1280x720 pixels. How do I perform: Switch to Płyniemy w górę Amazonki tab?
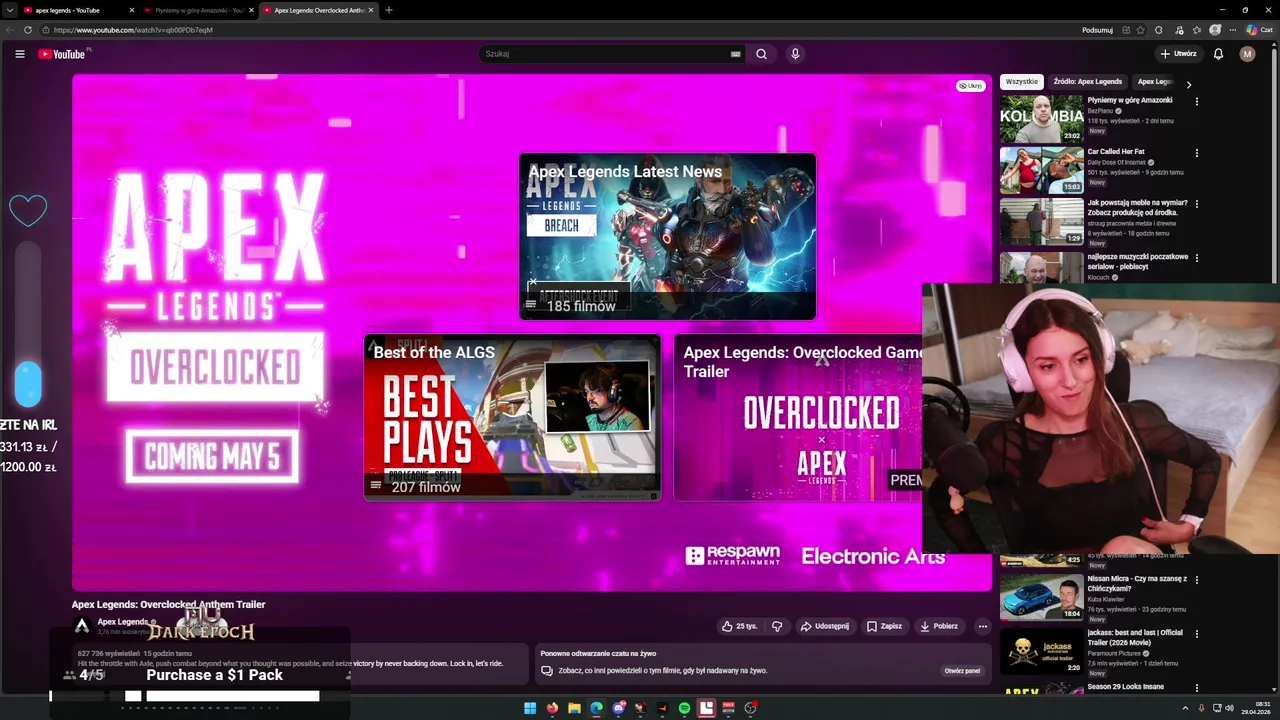click(196, 10)
